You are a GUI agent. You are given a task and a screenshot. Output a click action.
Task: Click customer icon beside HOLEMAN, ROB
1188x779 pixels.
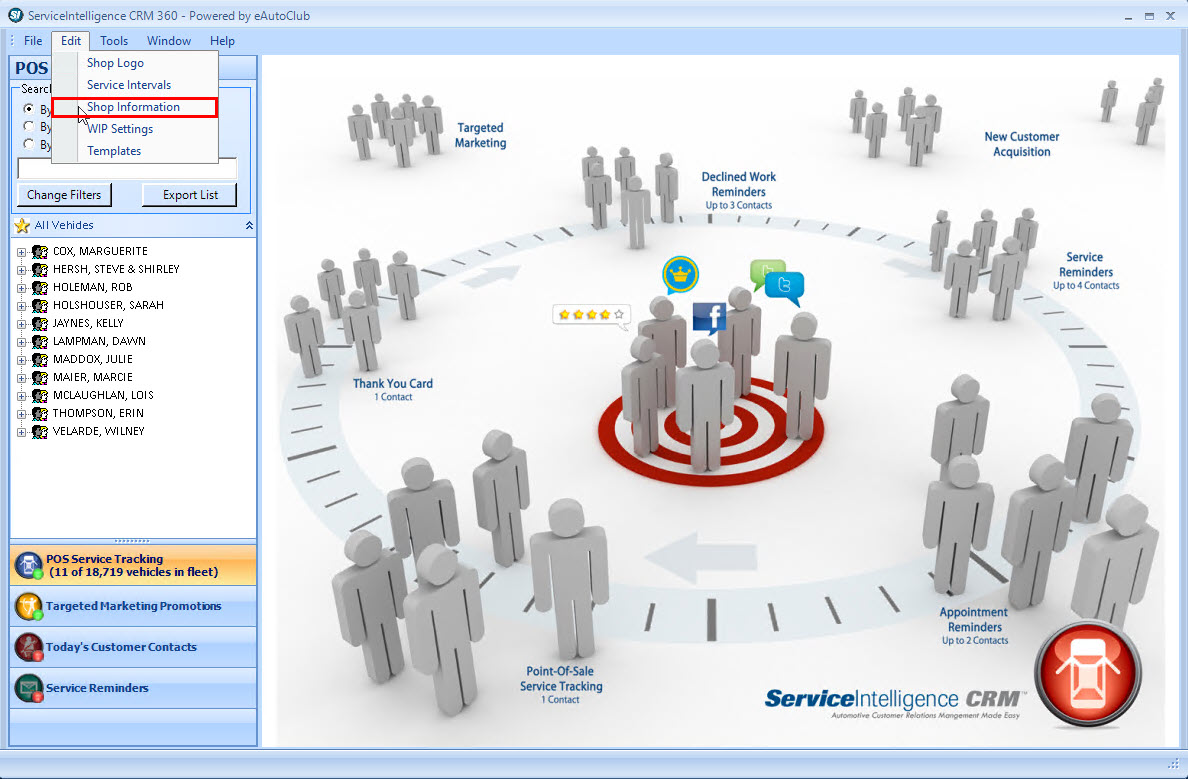(39, 288)
